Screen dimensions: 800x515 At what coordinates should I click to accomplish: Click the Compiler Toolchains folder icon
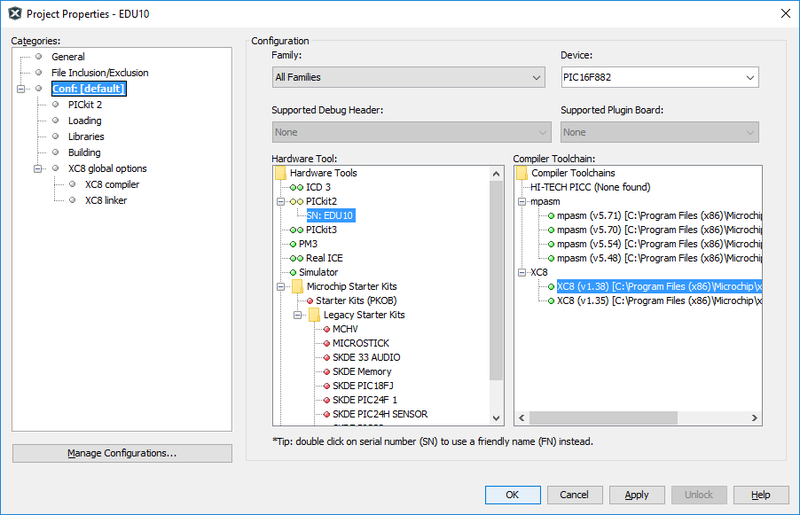tap(522, 173)
